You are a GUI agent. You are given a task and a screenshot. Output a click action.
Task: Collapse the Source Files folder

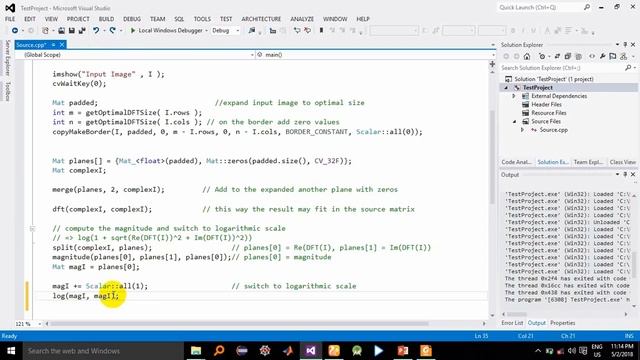pos(514,122)
